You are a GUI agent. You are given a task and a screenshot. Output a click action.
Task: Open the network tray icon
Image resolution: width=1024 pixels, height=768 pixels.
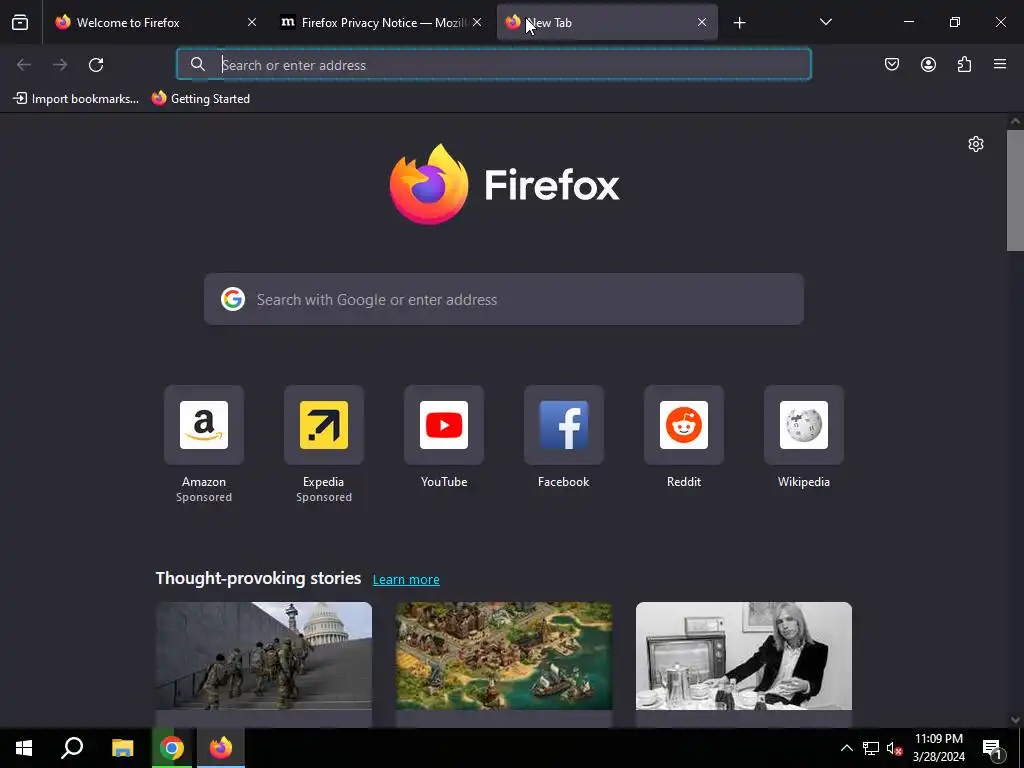tap(871, 748)
